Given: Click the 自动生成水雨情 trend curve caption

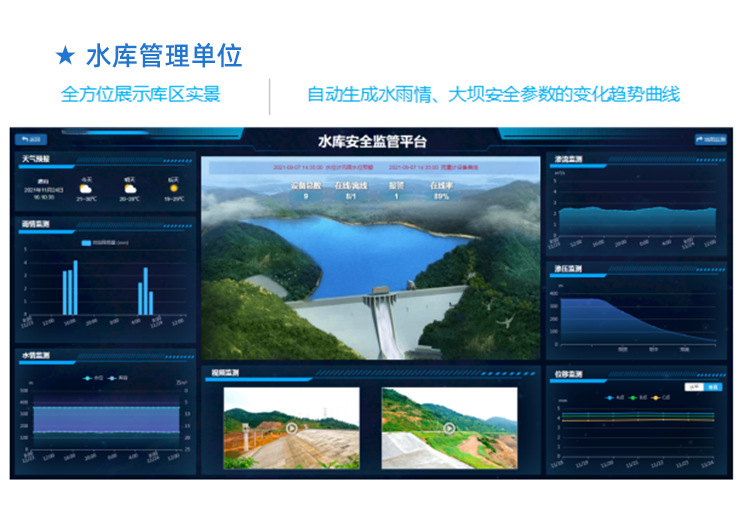Looking at the screenshot, I should 493,94.
